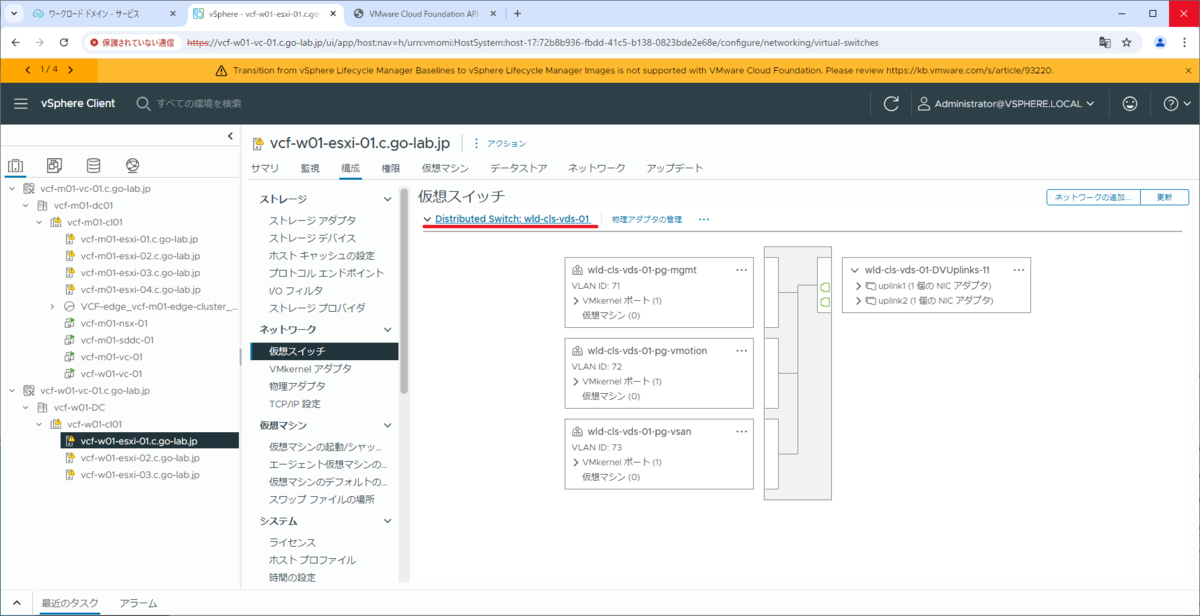1200x616 pixels.
Task: Open the アクション actions menu
Action: pos(498,144)
